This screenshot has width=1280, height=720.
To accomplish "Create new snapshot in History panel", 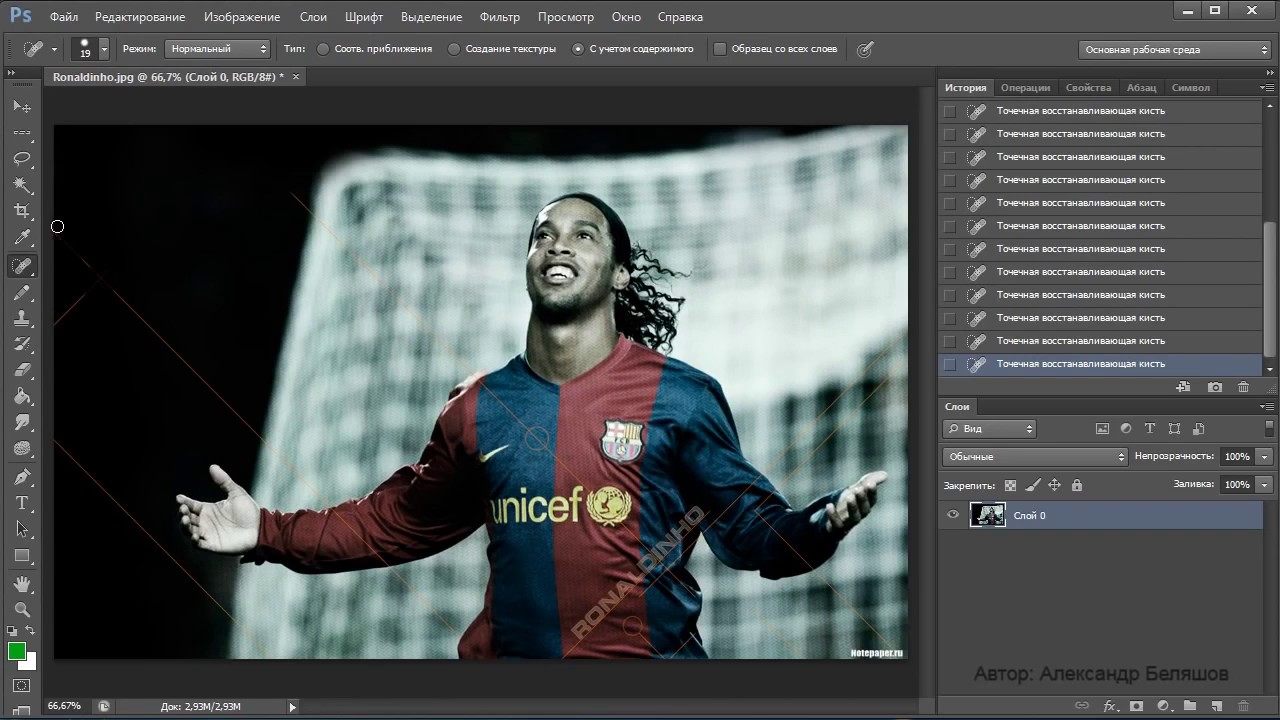I will tap(1214, 387).
